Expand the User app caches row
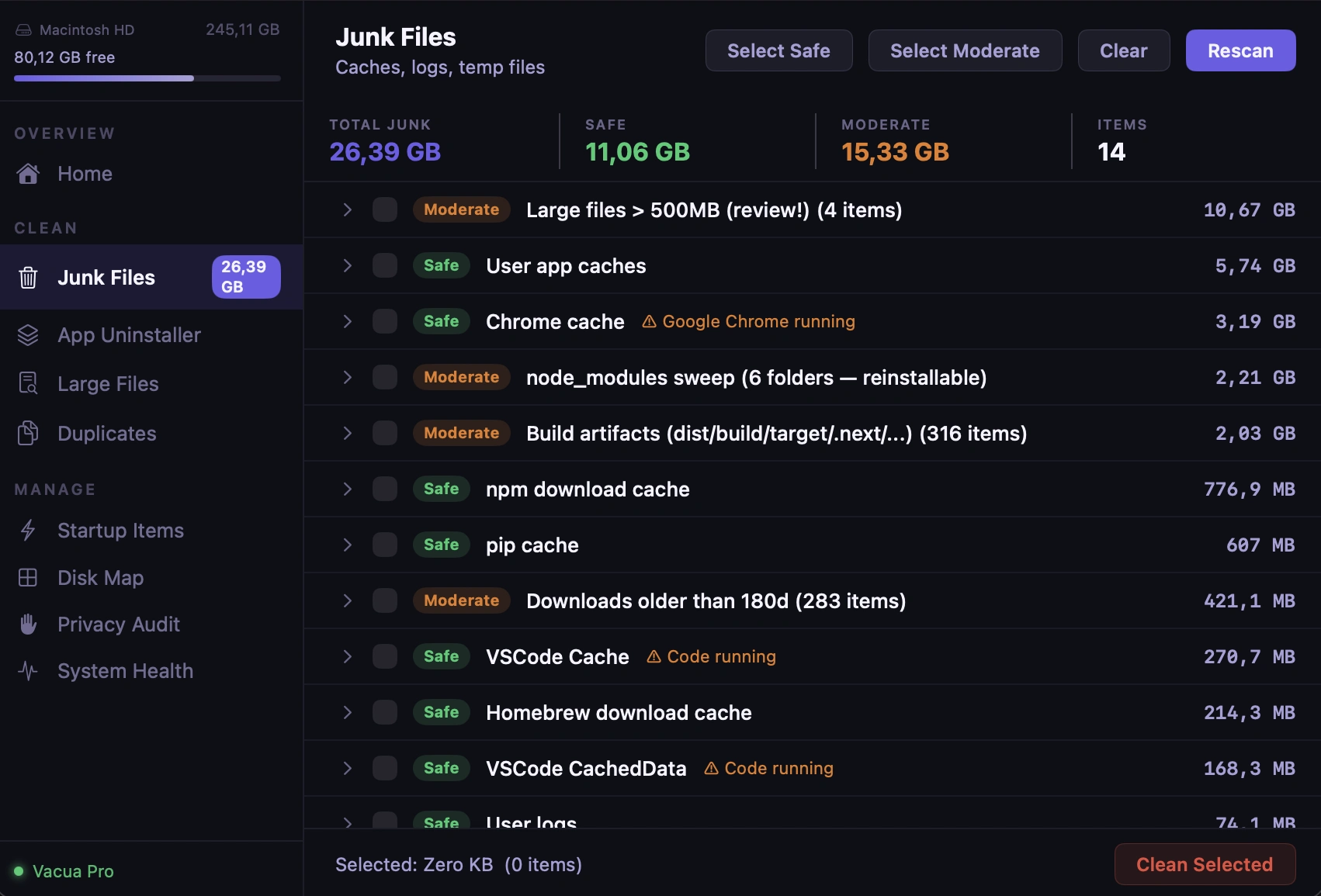Screen dimensions: 1321x896 coord(348,265)
